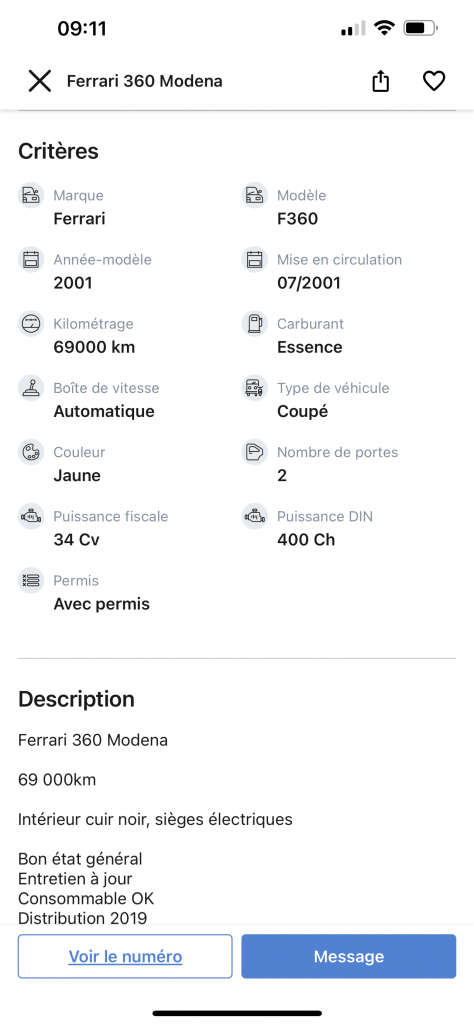Tap the Type de véhicule icon
Viewport: 474px width, 1025px height.
click(x=255, y=388)
